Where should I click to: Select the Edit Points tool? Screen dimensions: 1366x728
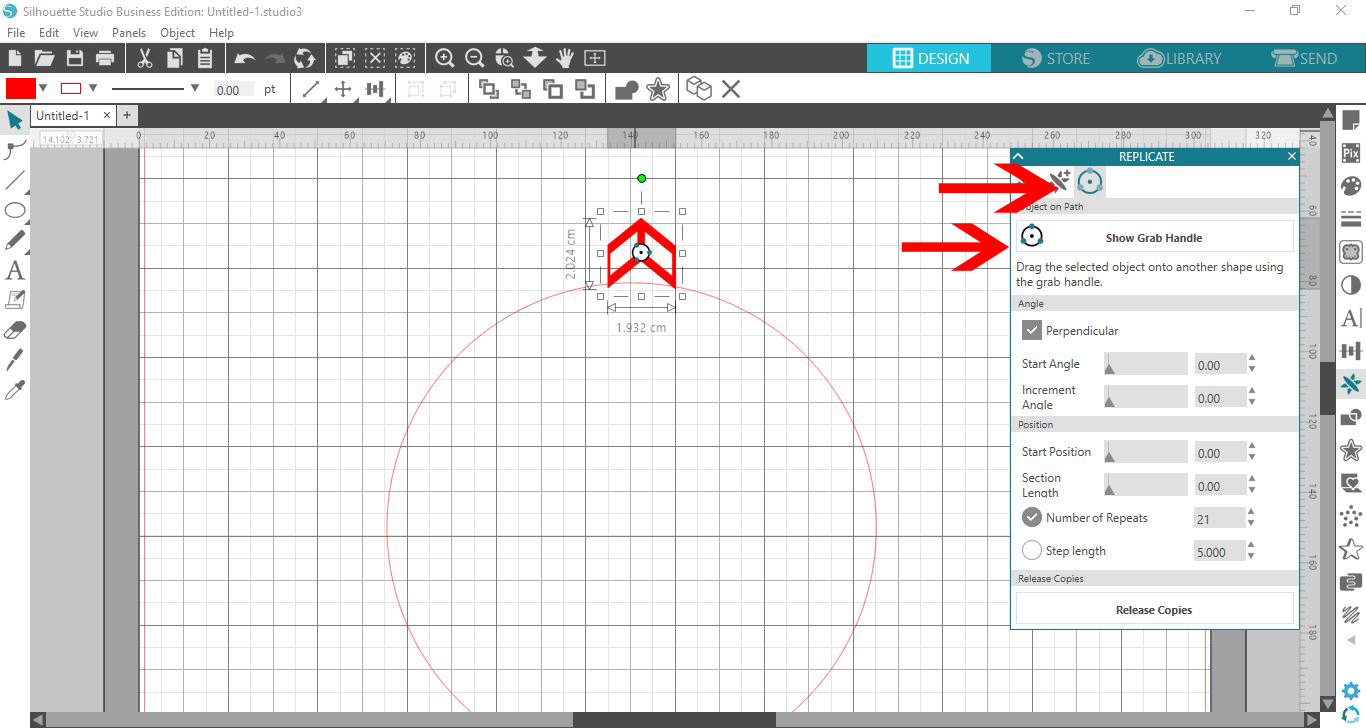point(15,151)
